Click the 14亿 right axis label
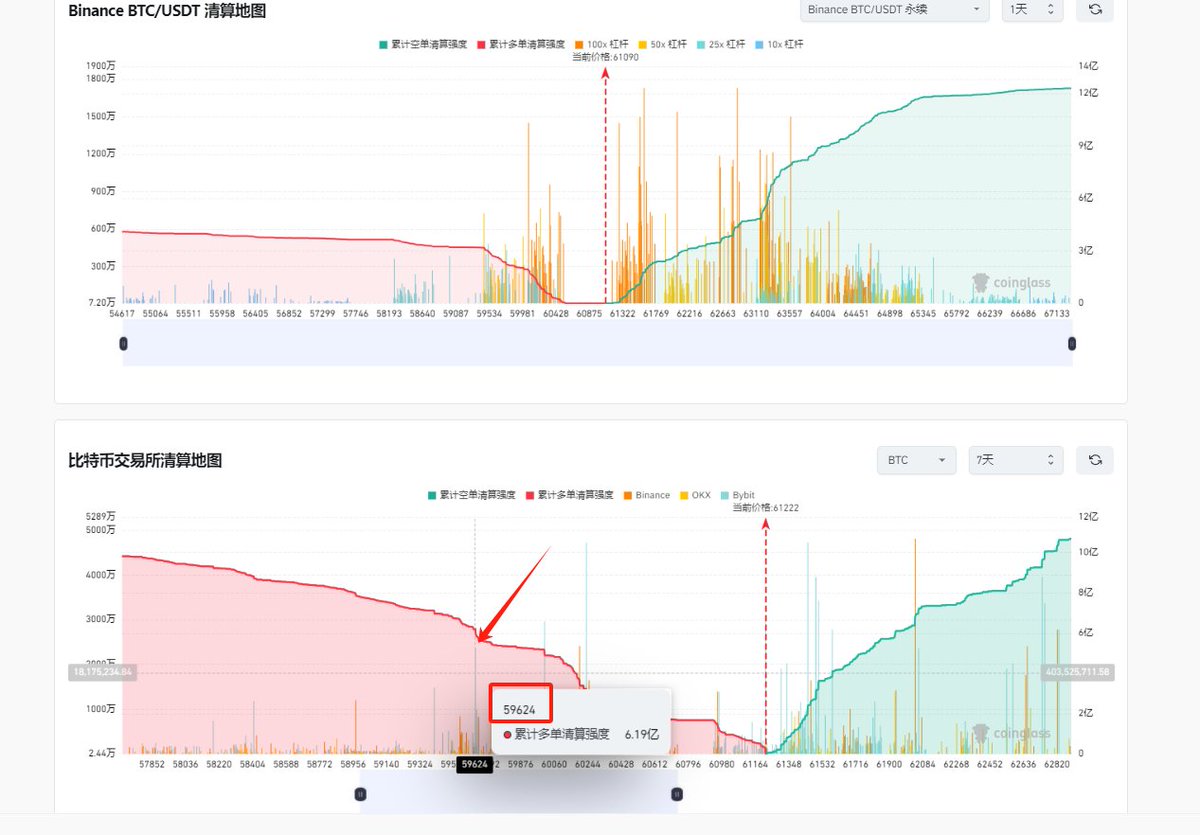 pyautogui.click(x=1088, y=66)
